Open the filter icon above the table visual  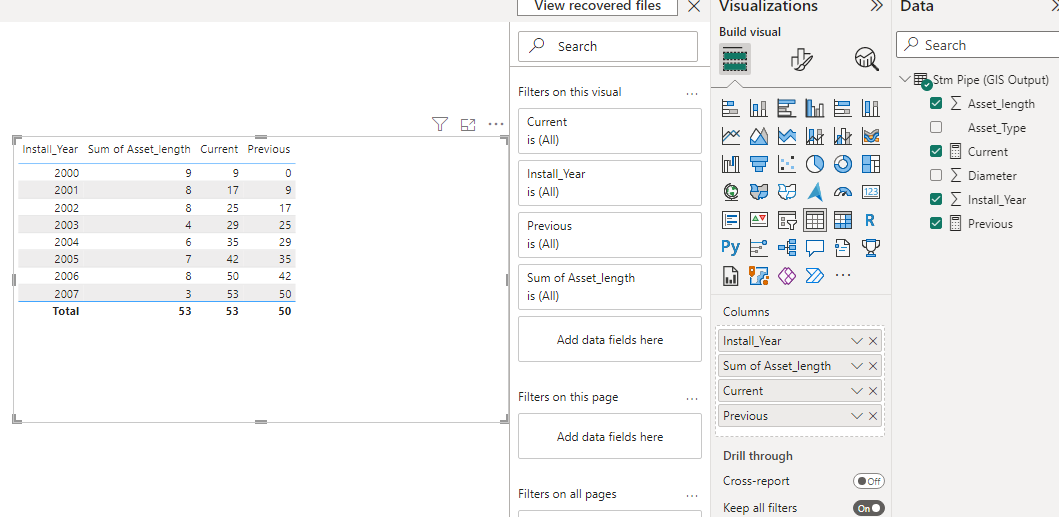pos(440,124)
